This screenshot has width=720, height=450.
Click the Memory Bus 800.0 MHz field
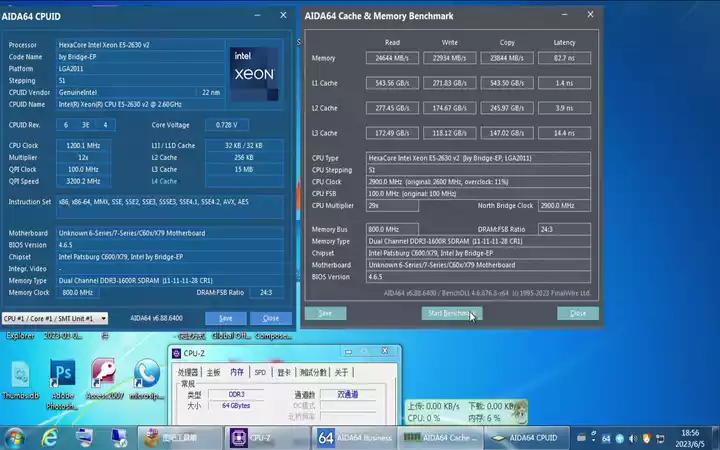392,229
